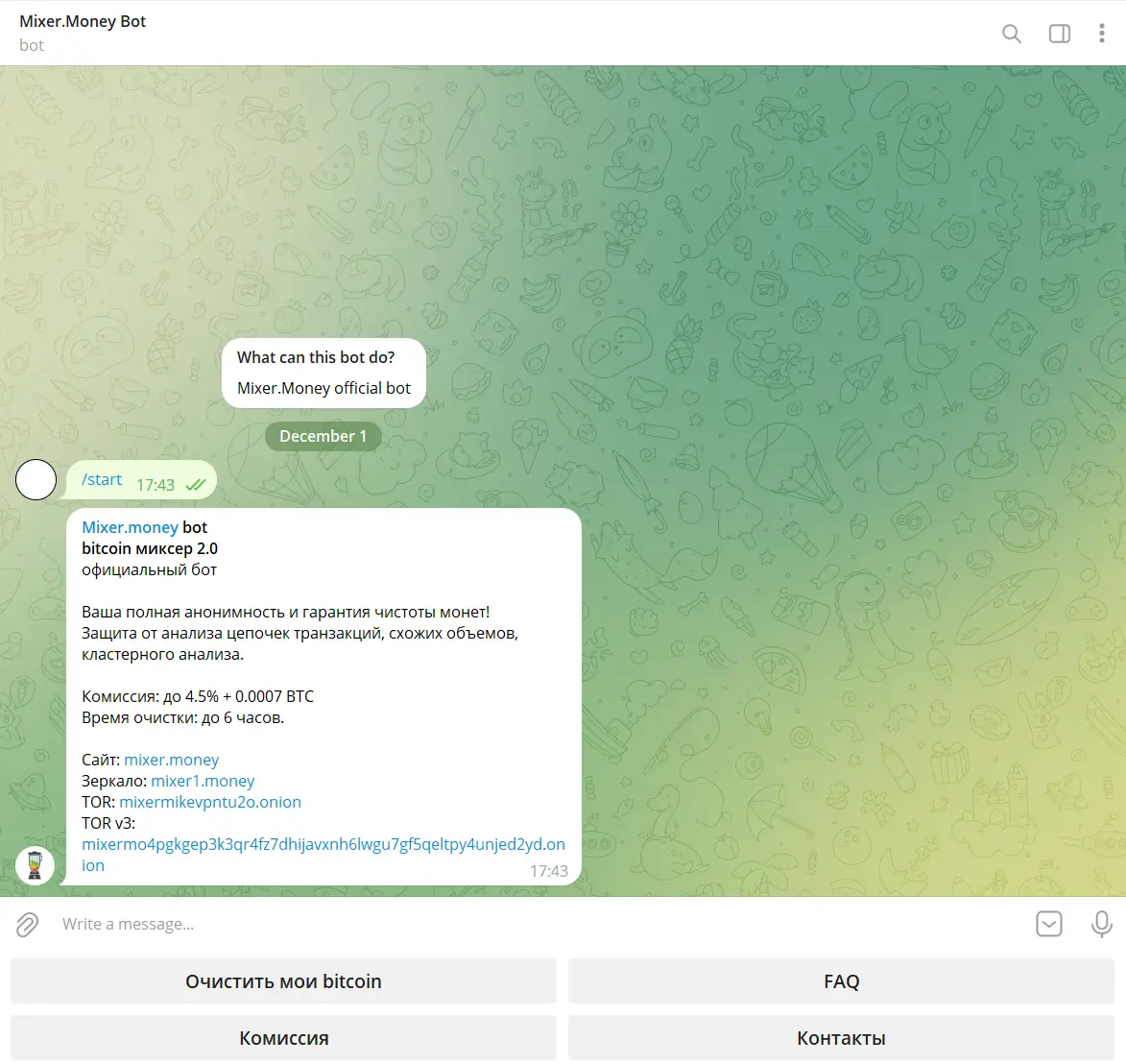Toggle the bot keyboard icon in message bar

1049,924
